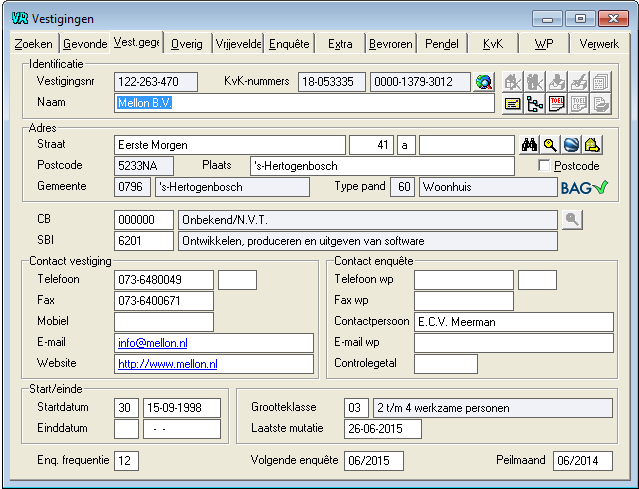The width and height of the screenshot is (639, 489).
Task: Click the SBI code field 6201
Action: (x=144, y=241)
